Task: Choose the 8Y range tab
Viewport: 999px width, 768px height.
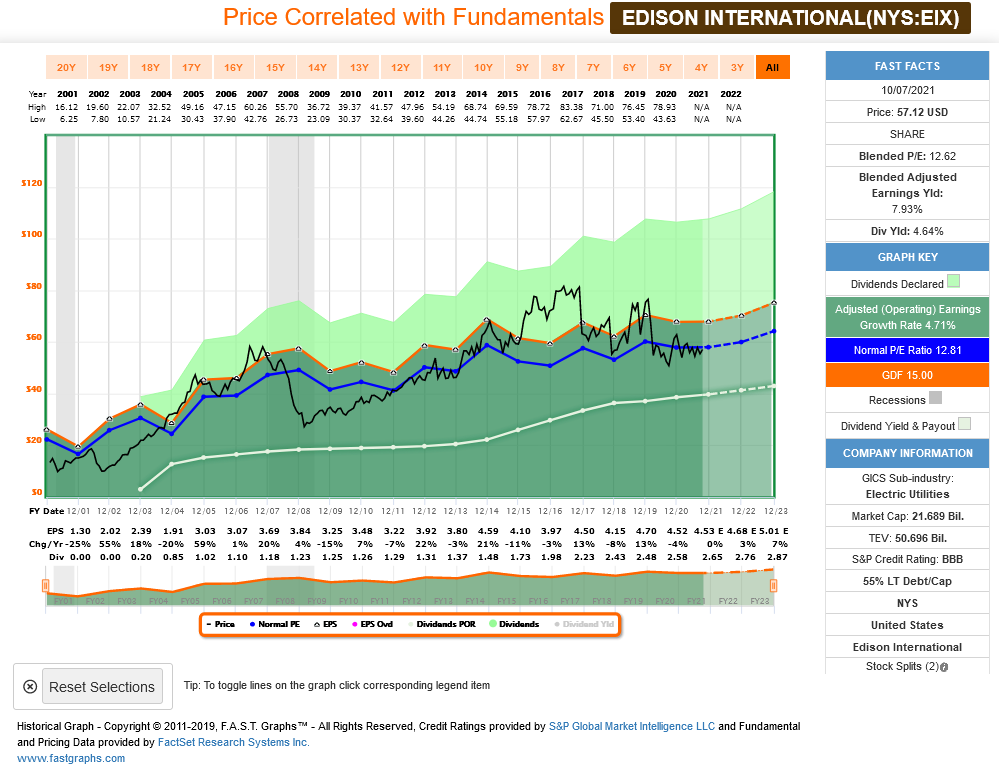Action: pos(558,68)
